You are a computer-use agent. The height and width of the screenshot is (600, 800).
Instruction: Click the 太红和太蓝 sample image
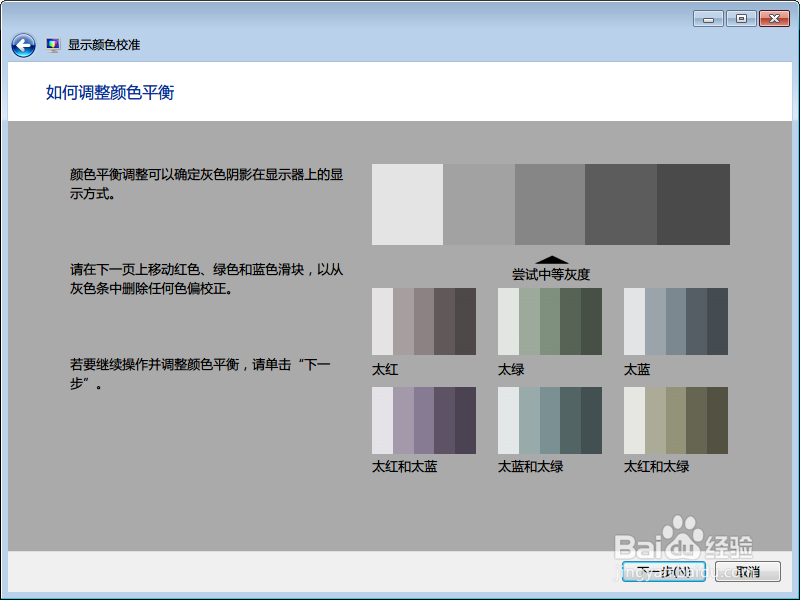pyautogui.click(x=423, y=420)
